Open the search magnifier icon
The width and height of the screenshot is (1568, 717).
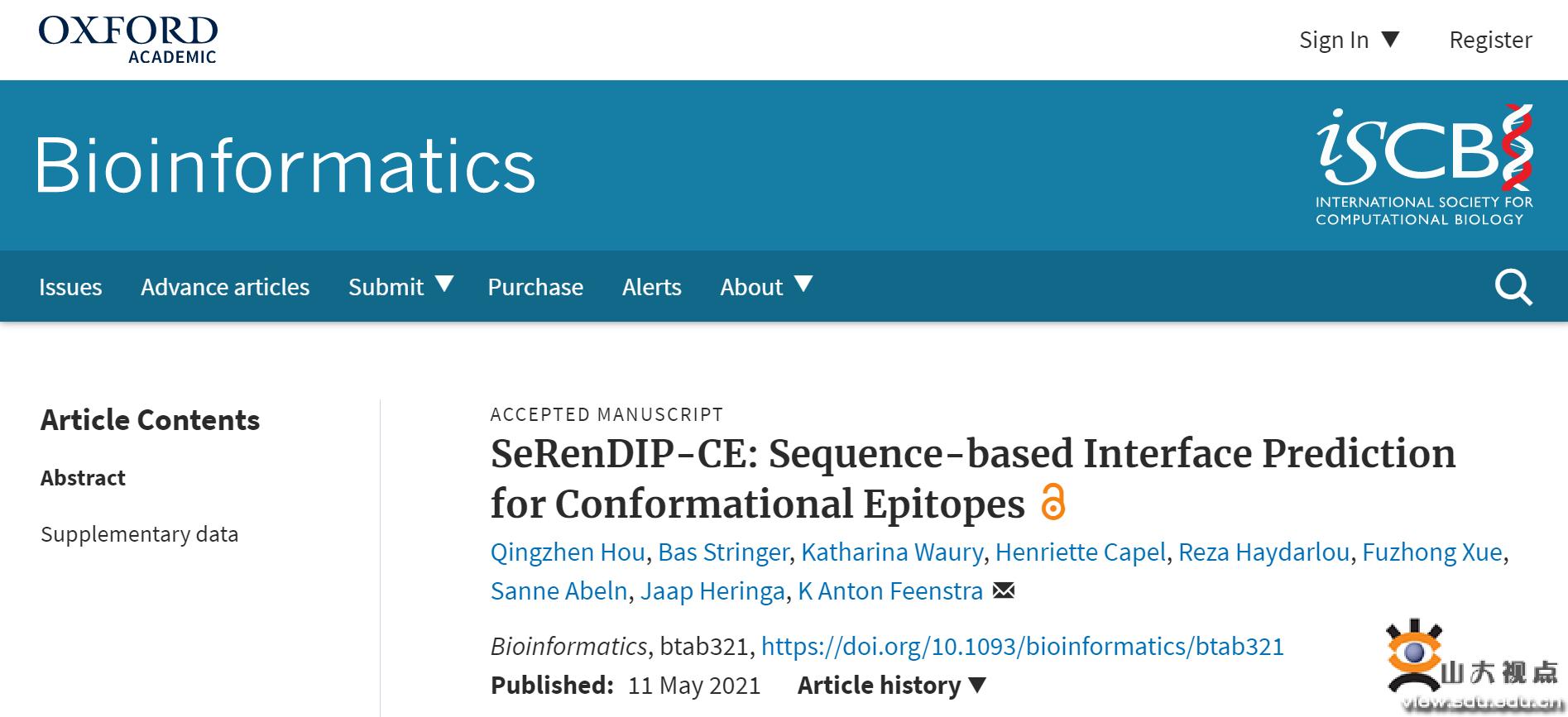pos(1513,288)
